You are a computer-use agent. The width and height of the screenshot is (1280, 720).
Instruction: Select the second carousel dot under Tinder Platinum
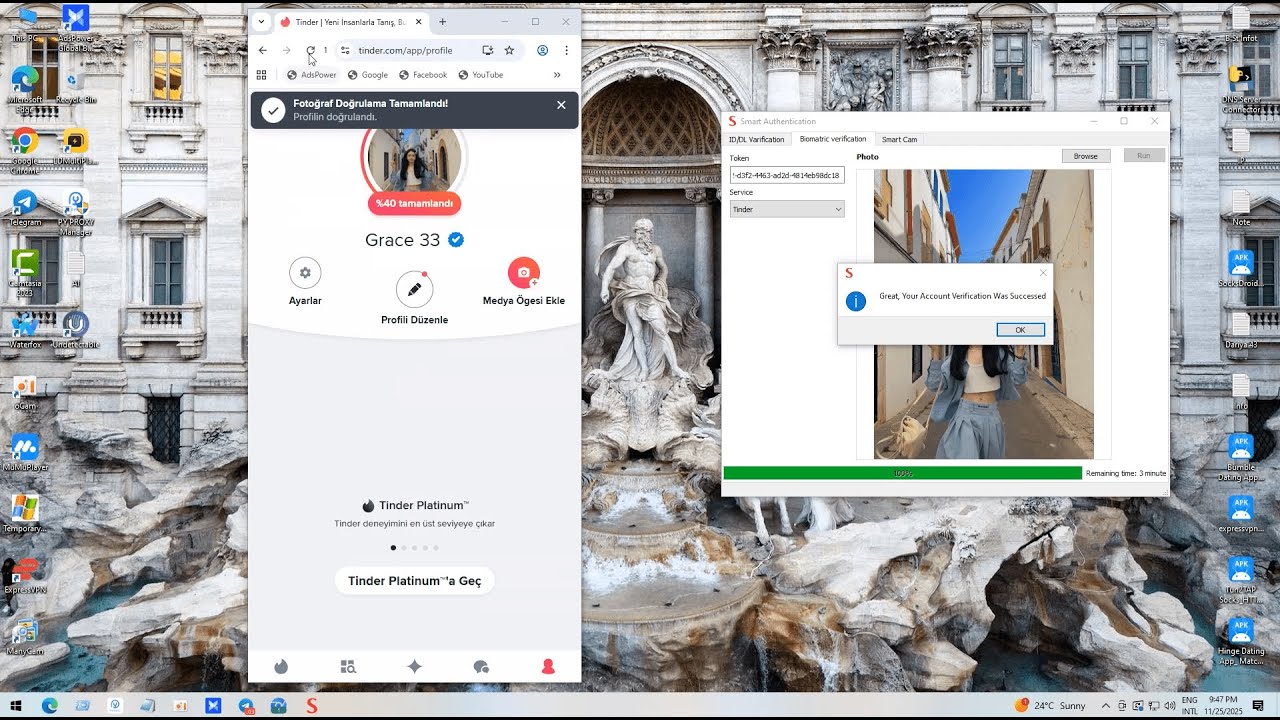(x=404, y=548)
